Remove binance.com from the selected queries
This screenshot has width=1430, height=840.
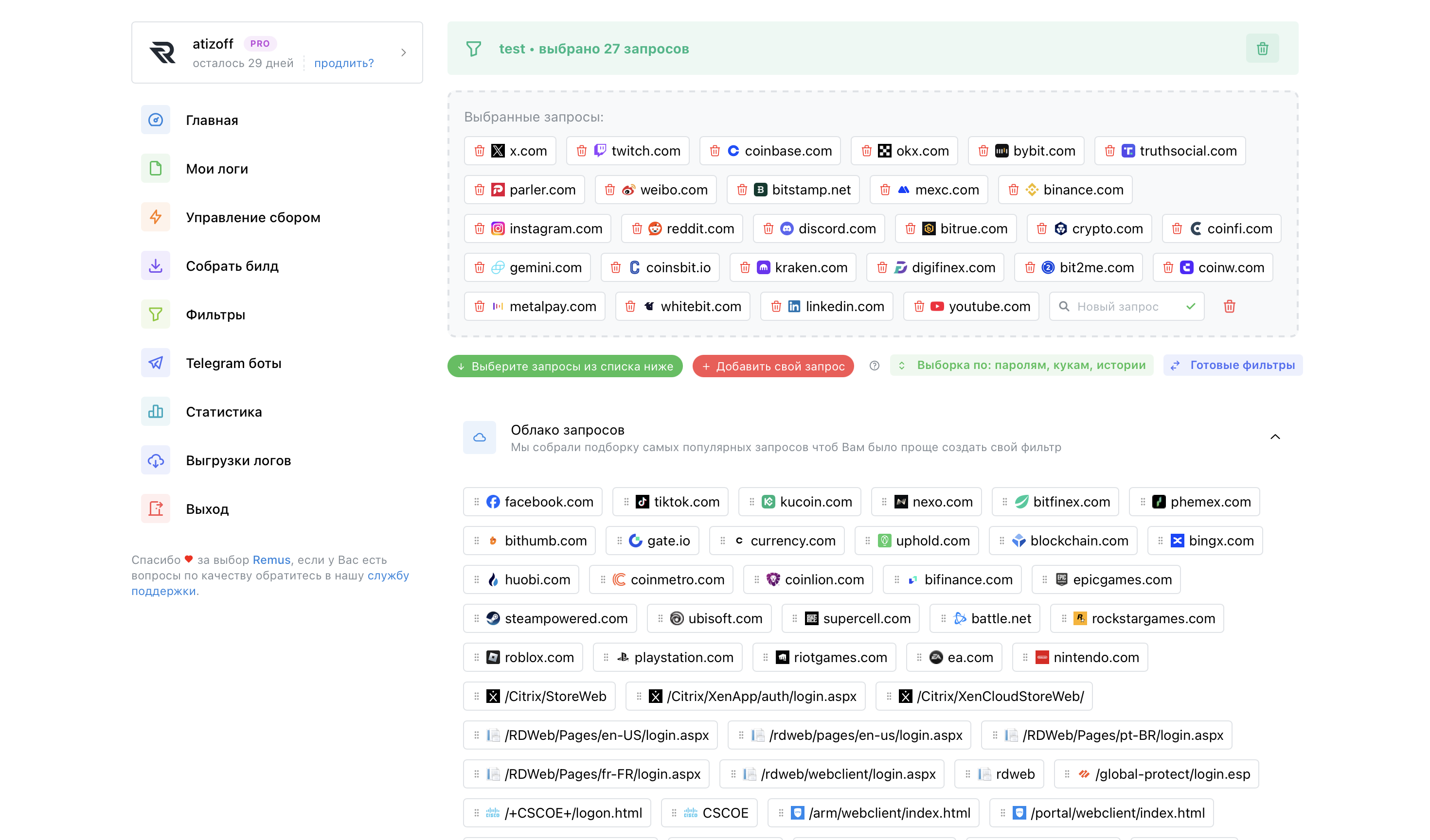[1014, 190]
